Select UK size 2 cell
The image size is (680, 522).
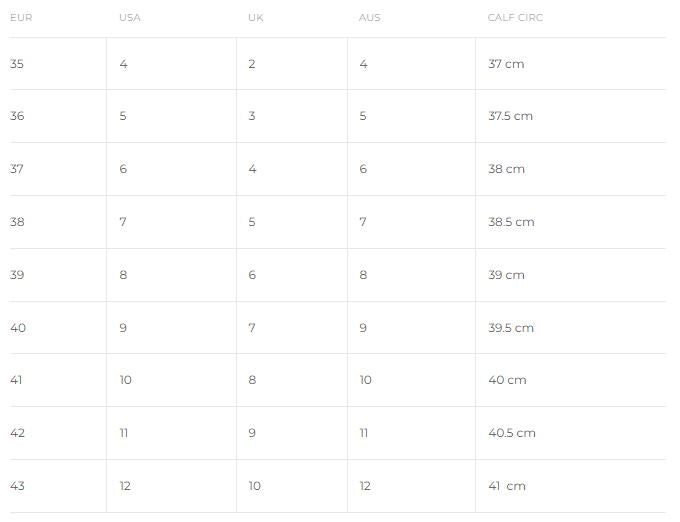(252, 64)
